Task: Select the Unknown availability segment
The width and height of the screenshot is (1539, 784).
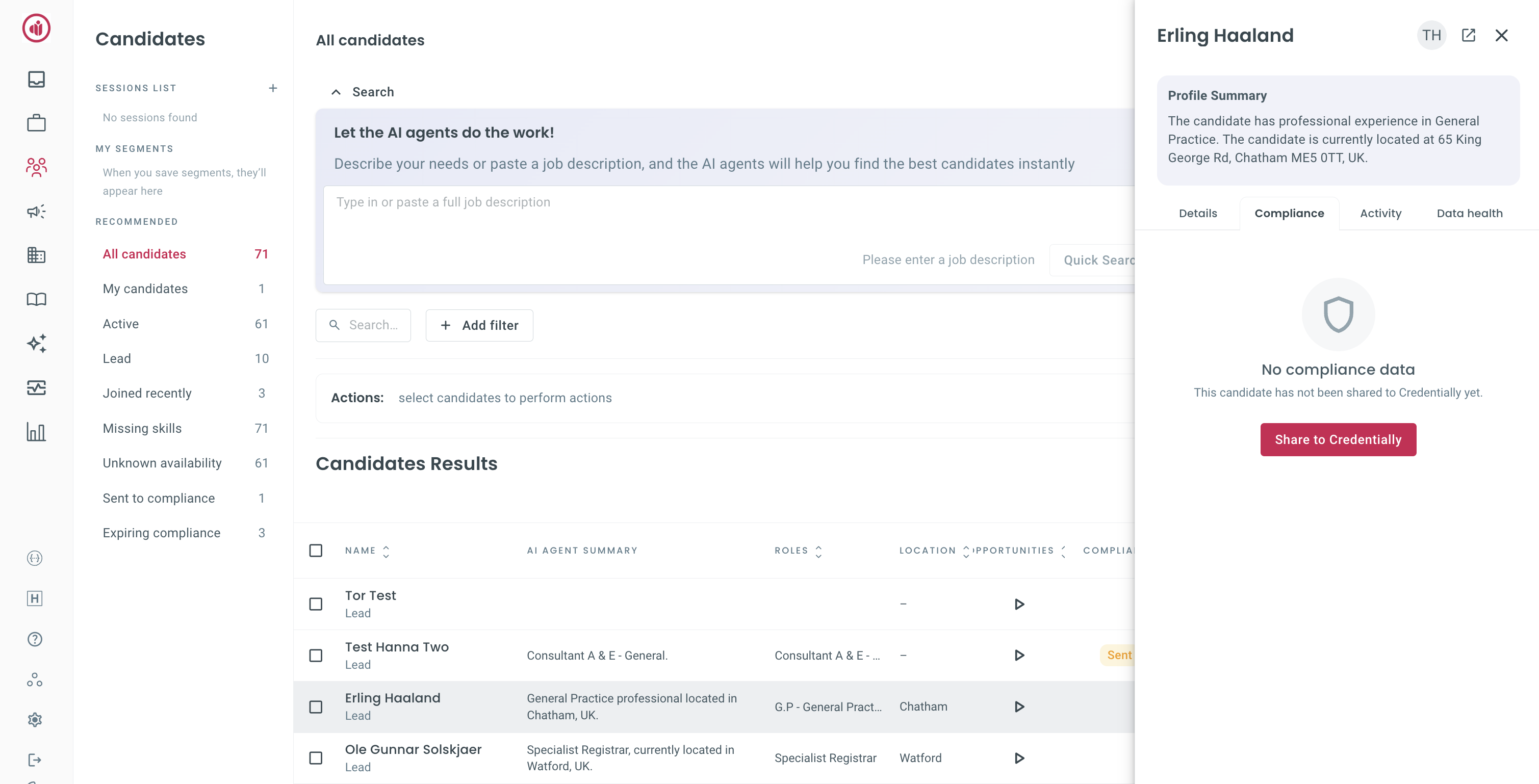Action: pyautogui.click(x=185, y=463)
